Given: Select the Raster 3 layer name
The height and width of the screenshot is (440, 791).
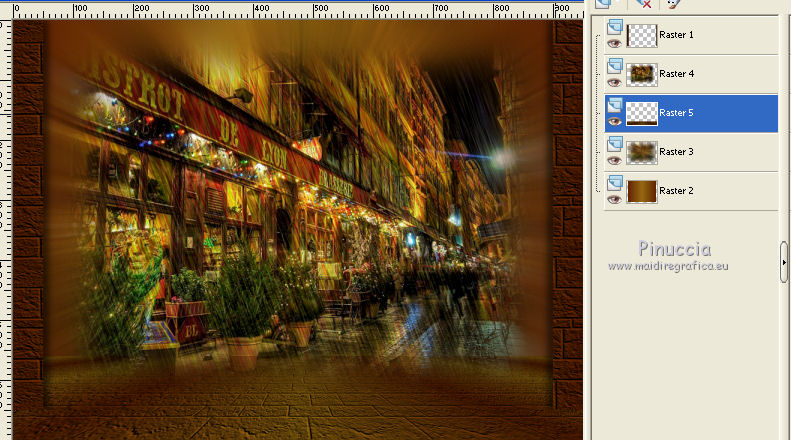Looking at the screenshot, I should tap(677, 152).
